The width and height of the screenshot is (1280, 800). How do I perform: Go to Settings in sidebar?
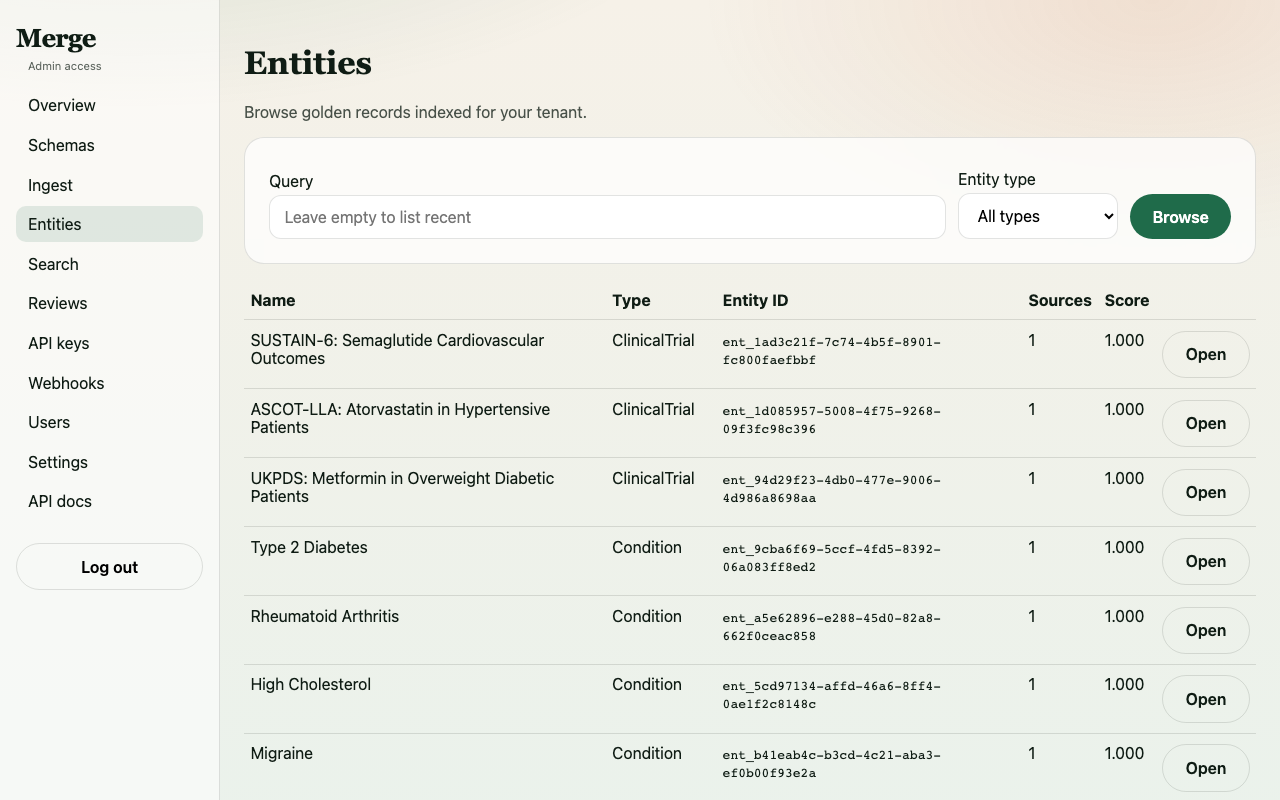109,462
